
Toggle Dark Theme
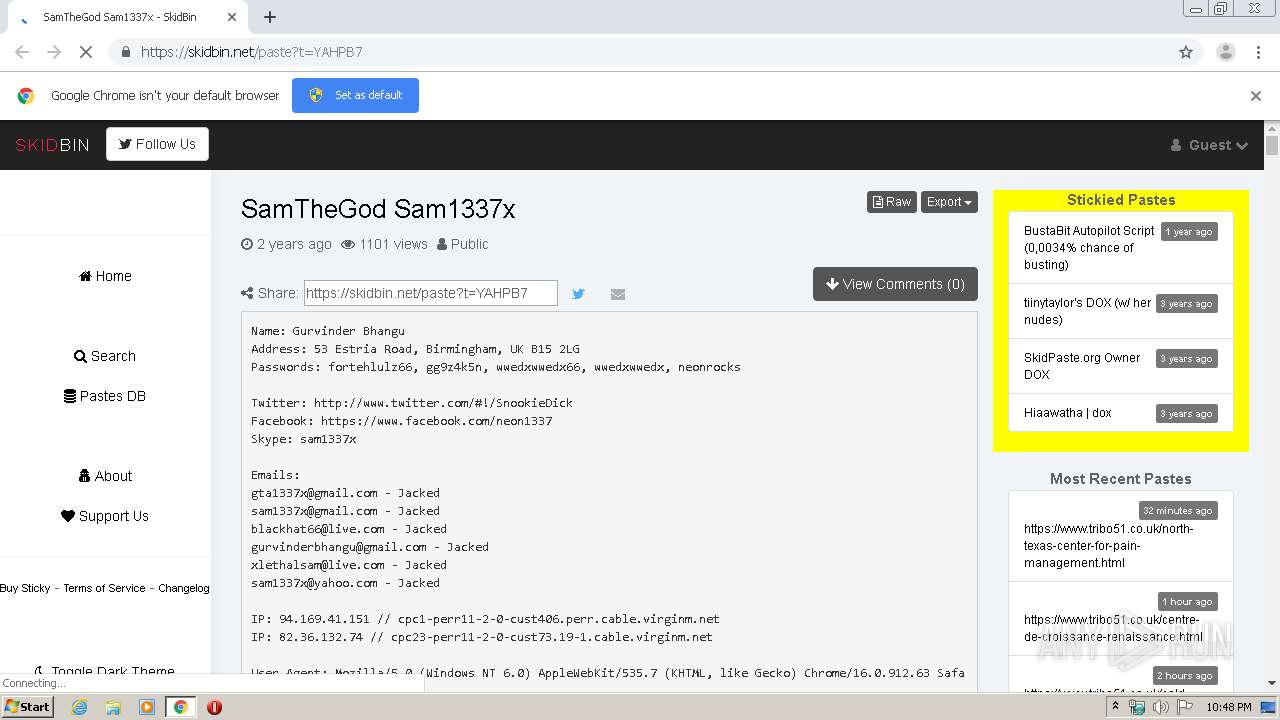105,671
